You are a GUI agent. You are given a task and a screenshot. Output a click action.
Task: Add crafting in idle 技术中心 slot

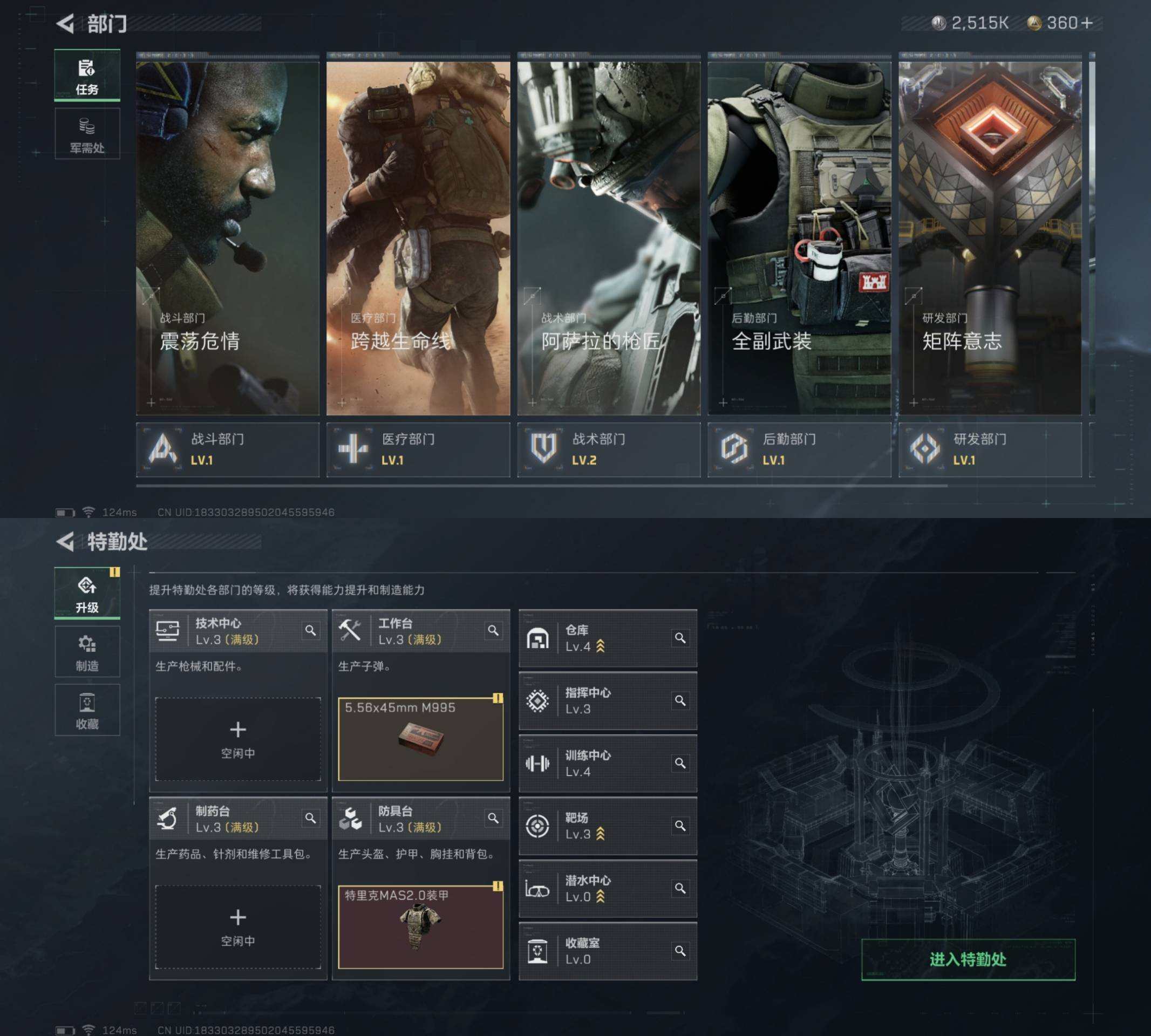tap(238, 739)
